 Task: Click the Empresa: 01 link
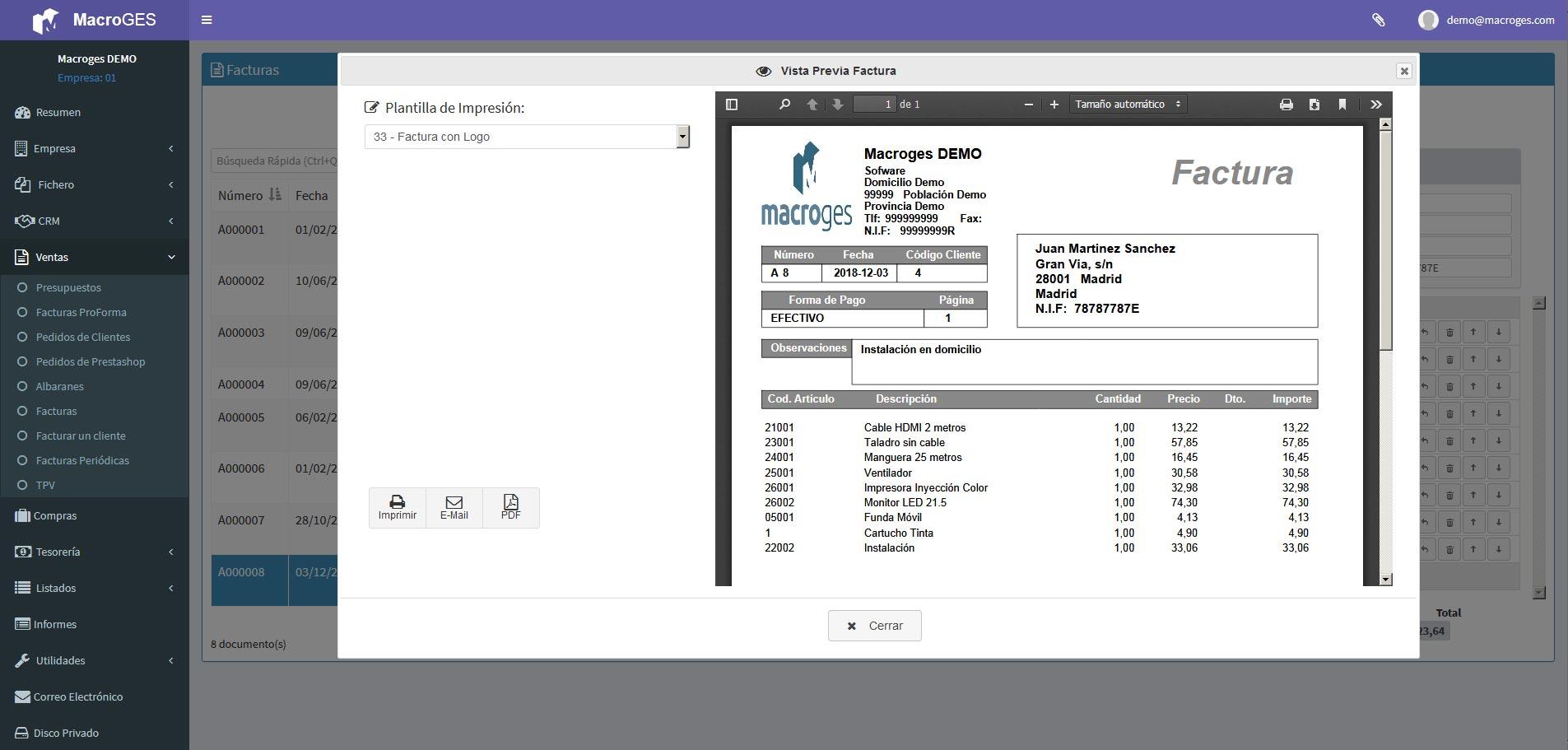[x=86, y=78]
